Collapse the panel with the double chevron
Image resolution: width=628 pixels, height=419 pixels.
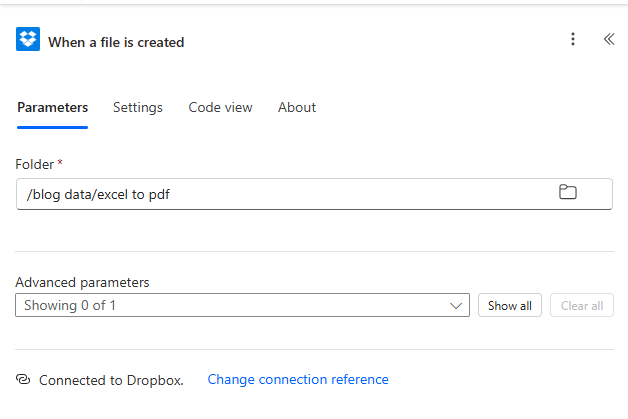[608, 40]
